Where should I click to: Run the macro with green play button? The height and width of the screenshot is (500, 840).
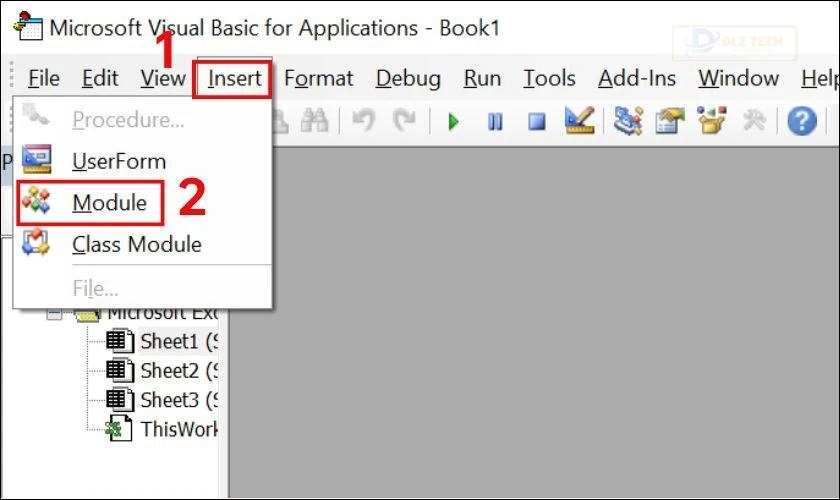453,122
